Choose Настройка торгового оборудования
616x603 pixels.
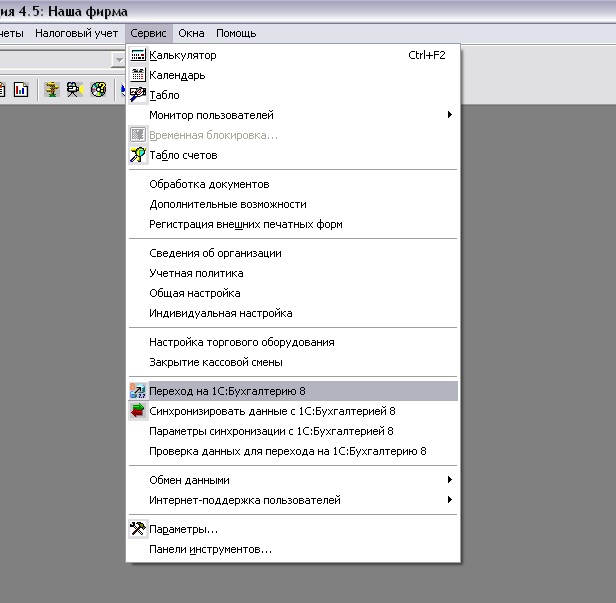point(293,342)
